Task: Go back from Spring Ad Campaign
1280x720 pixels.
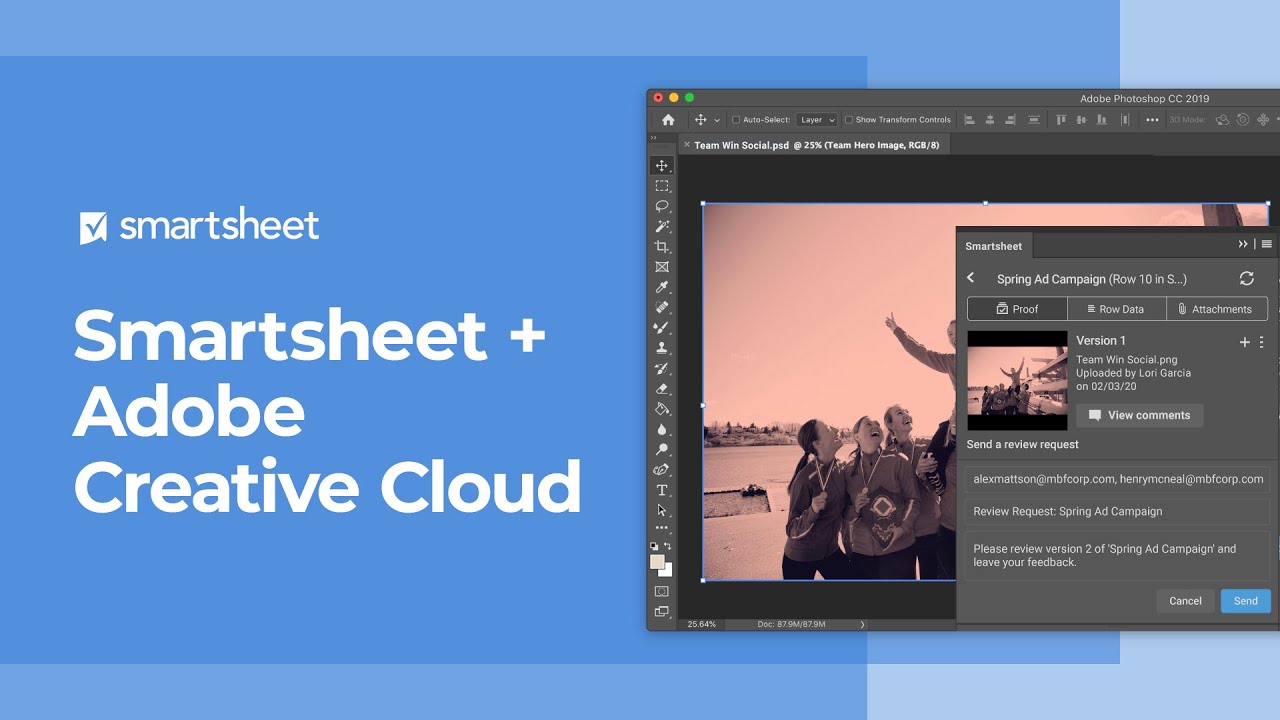Action: 971,278
